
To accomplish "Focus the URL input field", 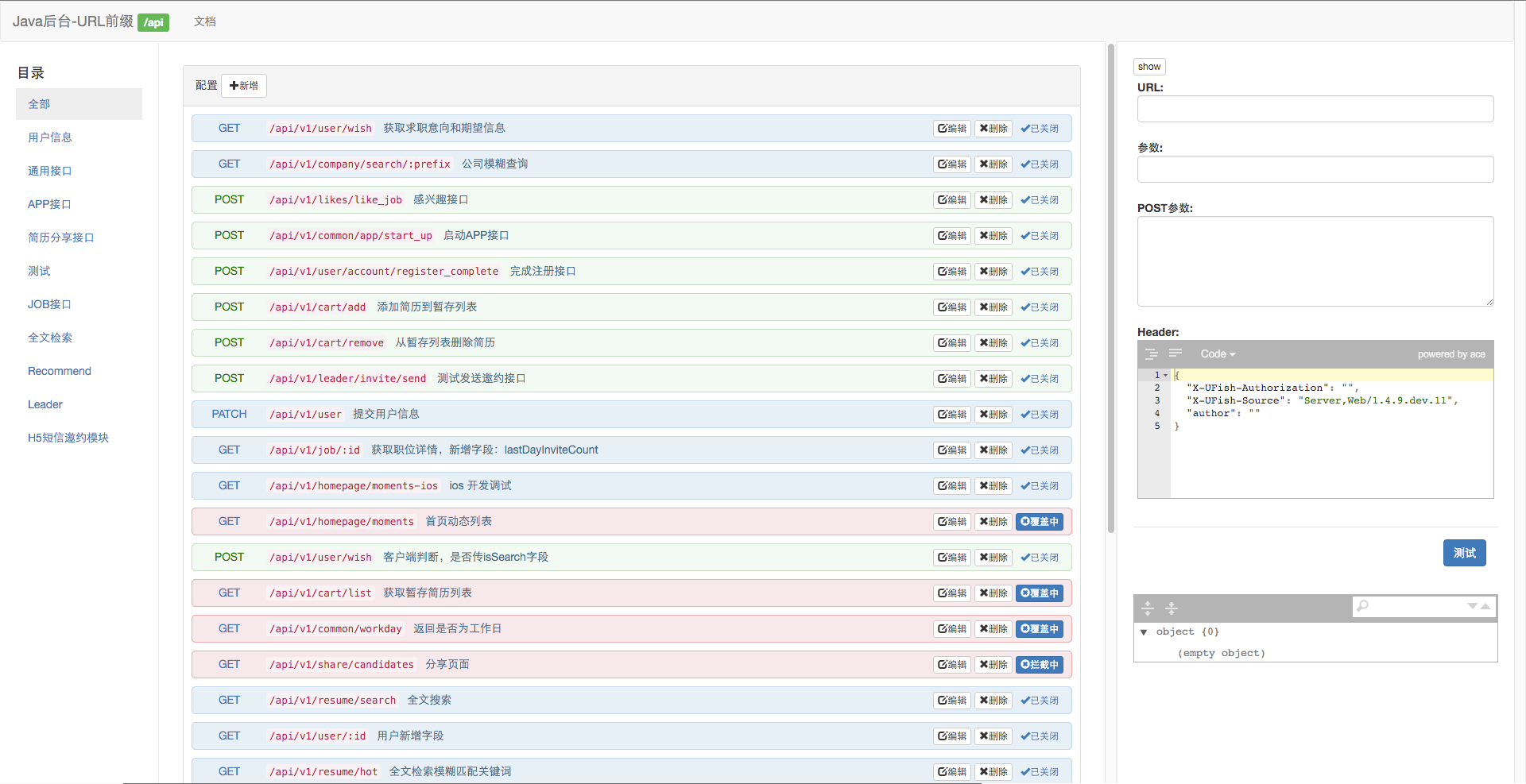I will [1315, 109].
